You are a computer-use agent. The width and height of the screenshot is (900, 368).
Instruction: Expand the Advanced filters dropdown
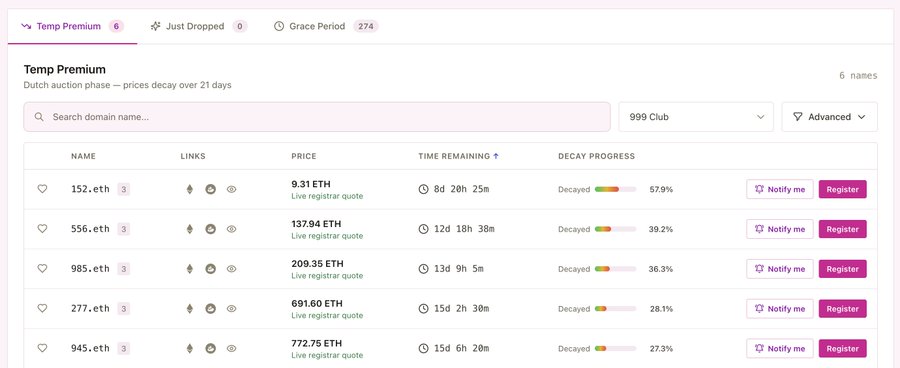tap(829, 117)
